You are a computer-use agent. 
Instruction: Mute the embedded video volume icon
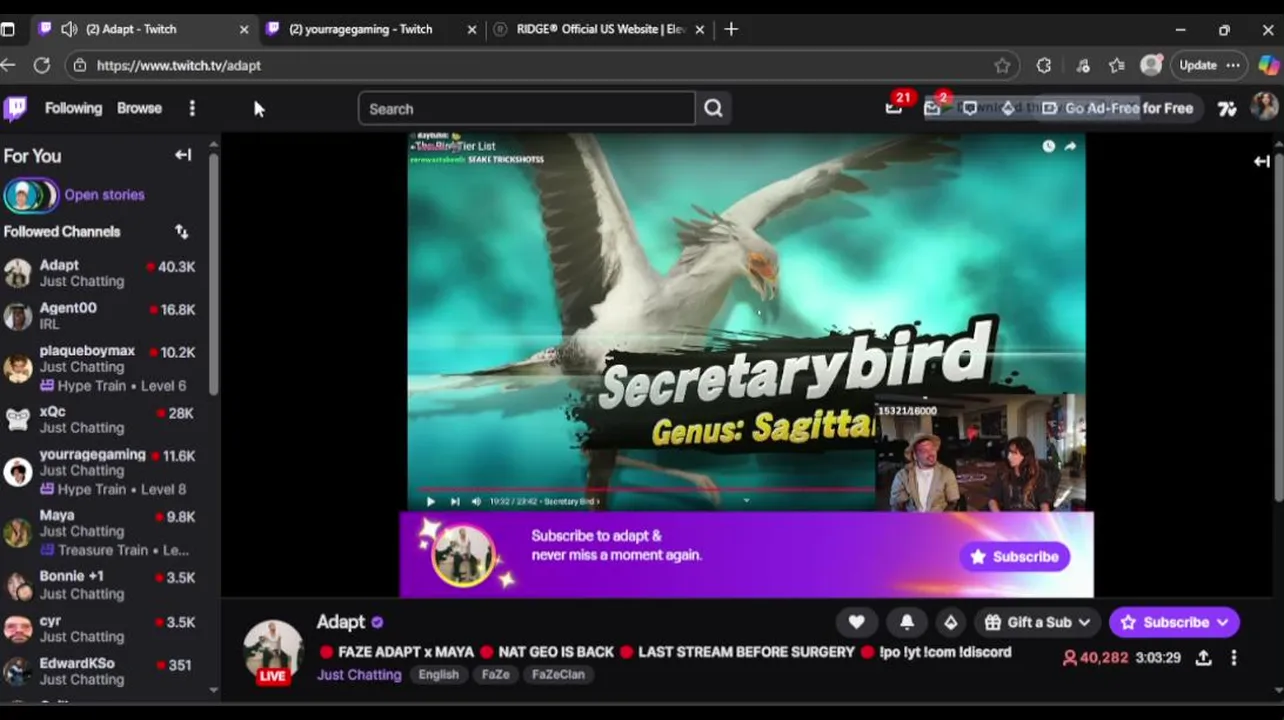click(476, 501)
